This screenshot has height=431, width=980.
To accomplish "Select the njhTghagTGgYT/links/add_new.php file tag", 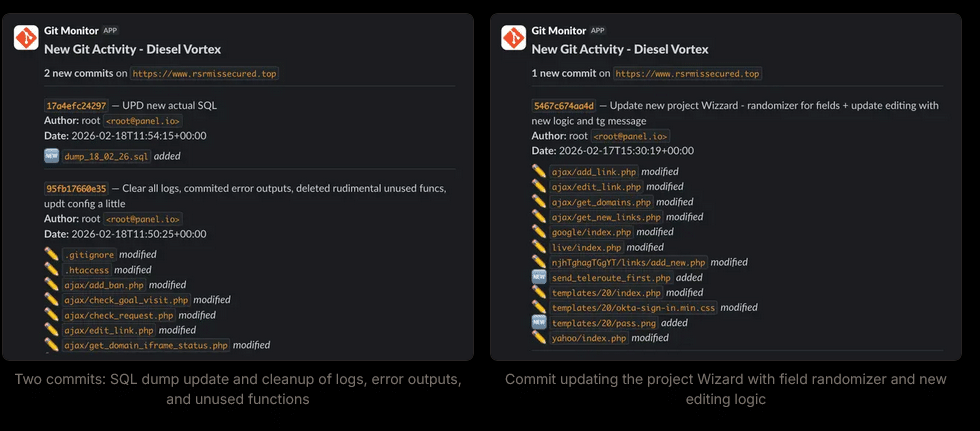I will pos(628,262).
